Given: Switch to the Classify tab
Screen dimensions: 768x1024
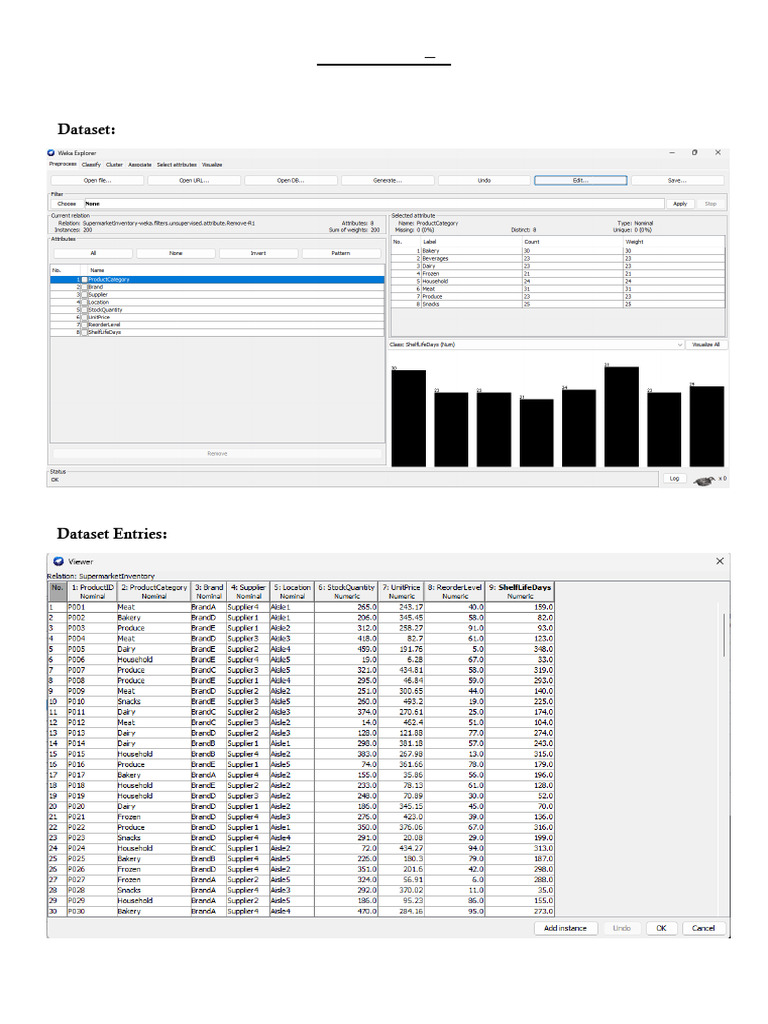Looking at the screenshot, I should tap(91, 165).
